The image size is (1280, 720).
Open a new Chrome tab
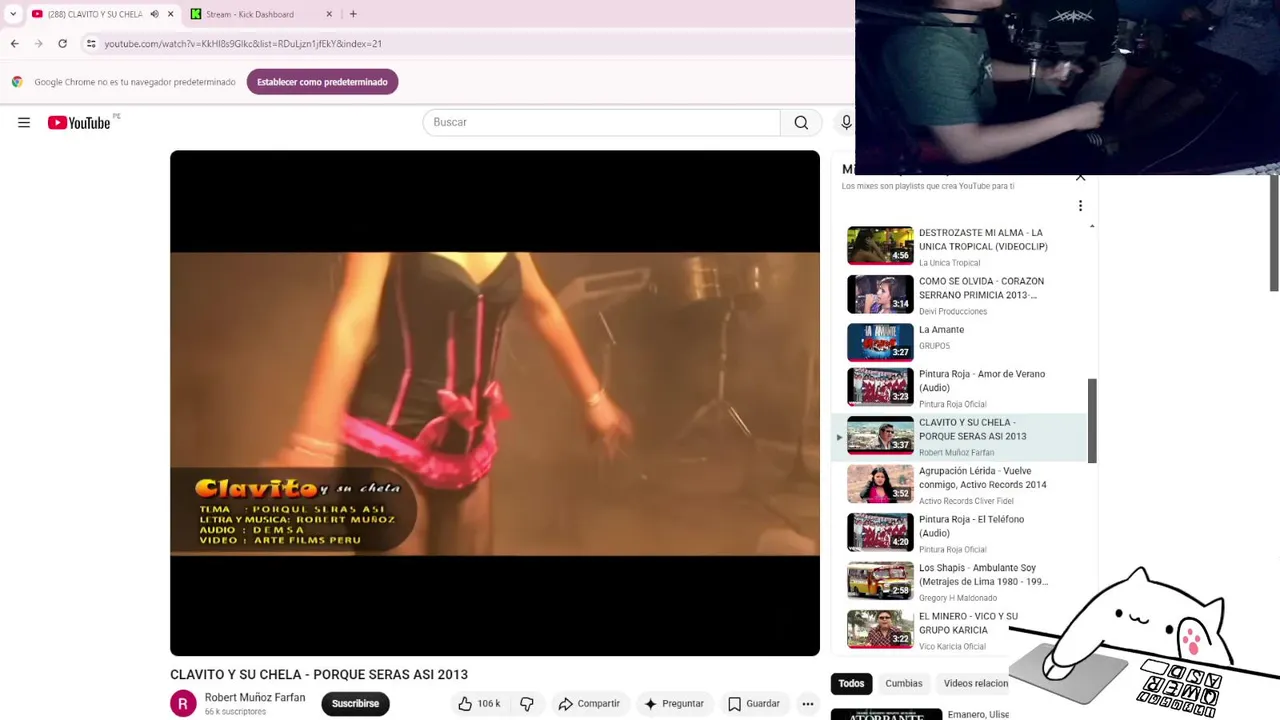click(353, 14)
